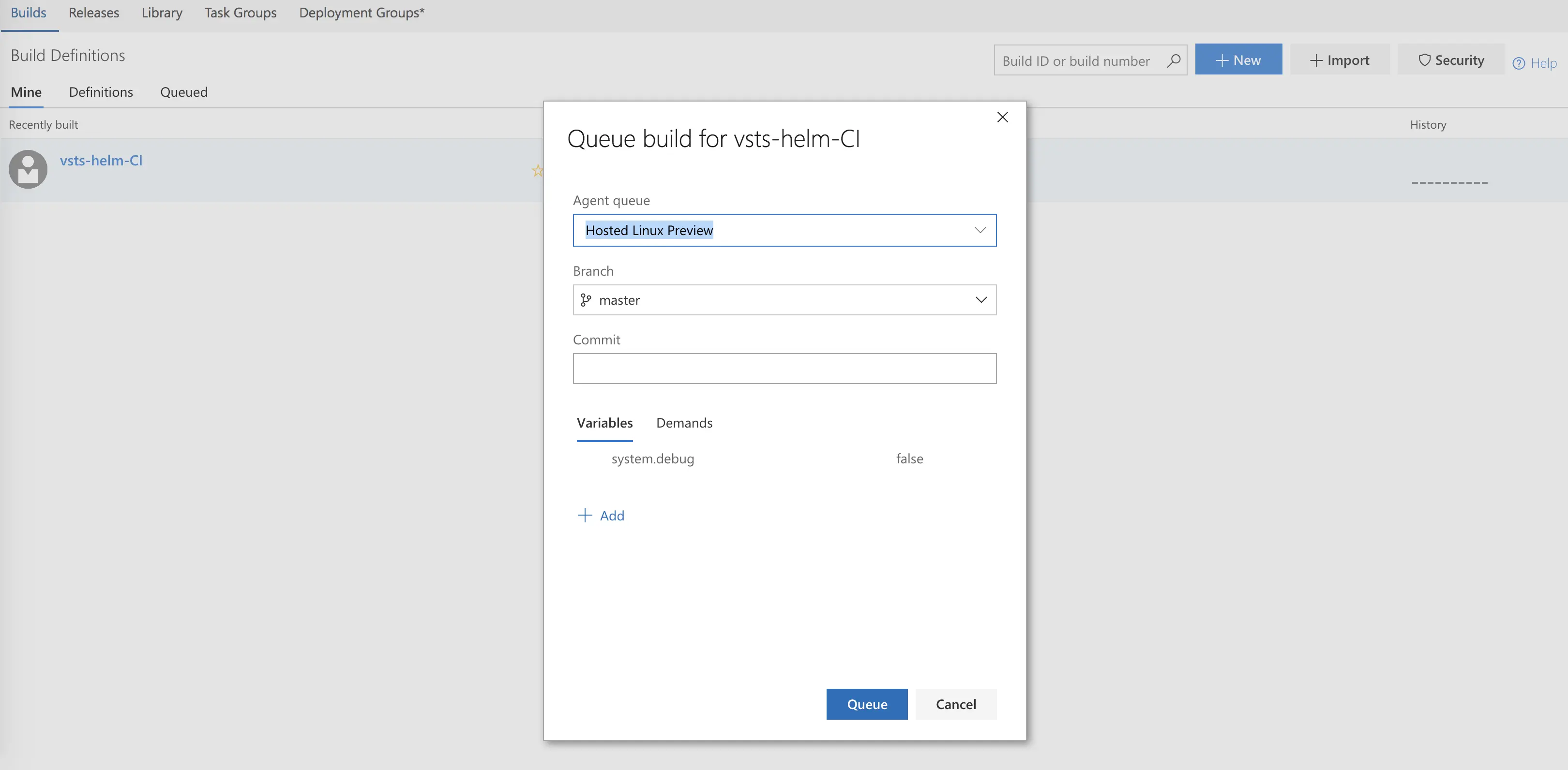Click the vsts-helm-CI avatar icon
The image size is (1568, 770).
tap(28, 169)
